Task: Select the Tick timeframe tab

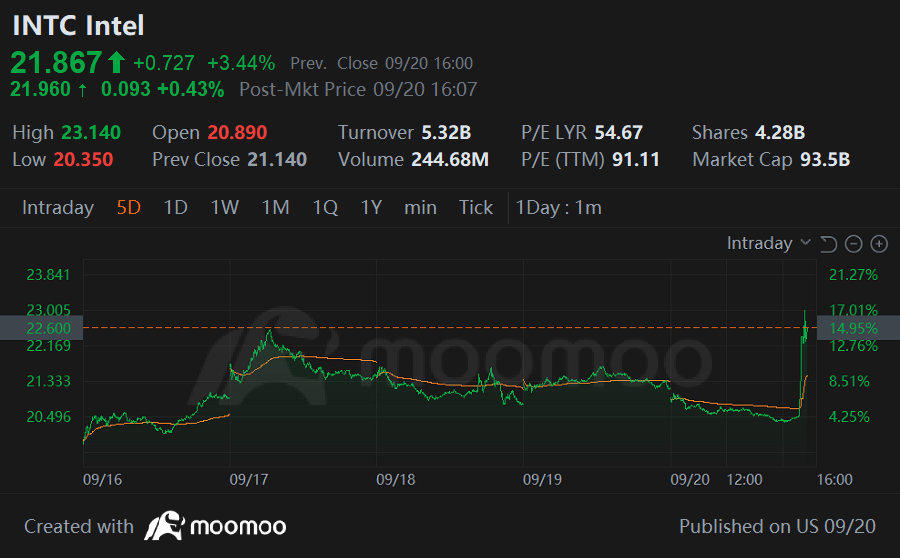Action: [476, 207]
